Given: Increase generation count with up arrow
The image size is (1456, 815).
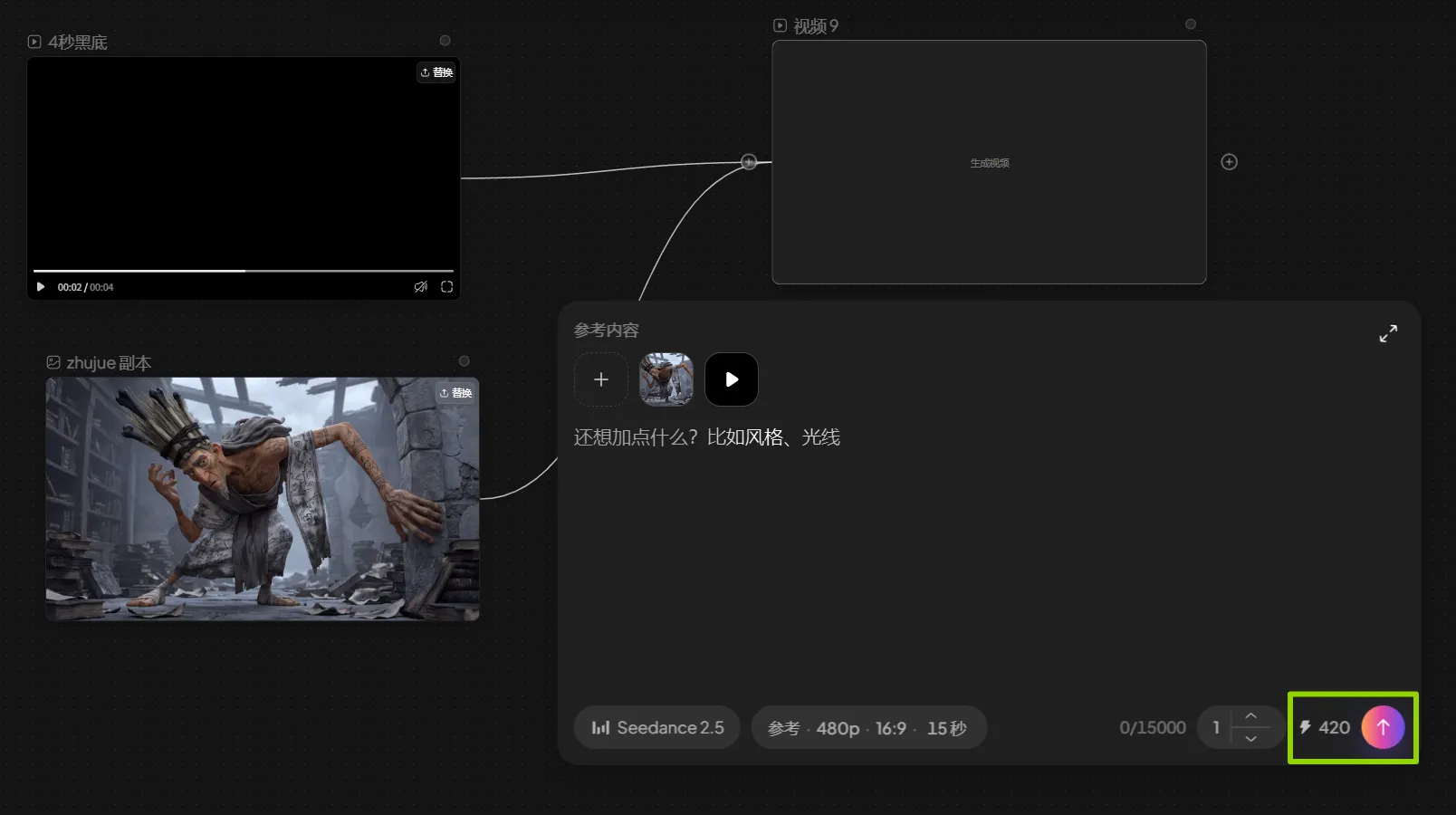Looking at the screenshot, I should (1250, 716).
